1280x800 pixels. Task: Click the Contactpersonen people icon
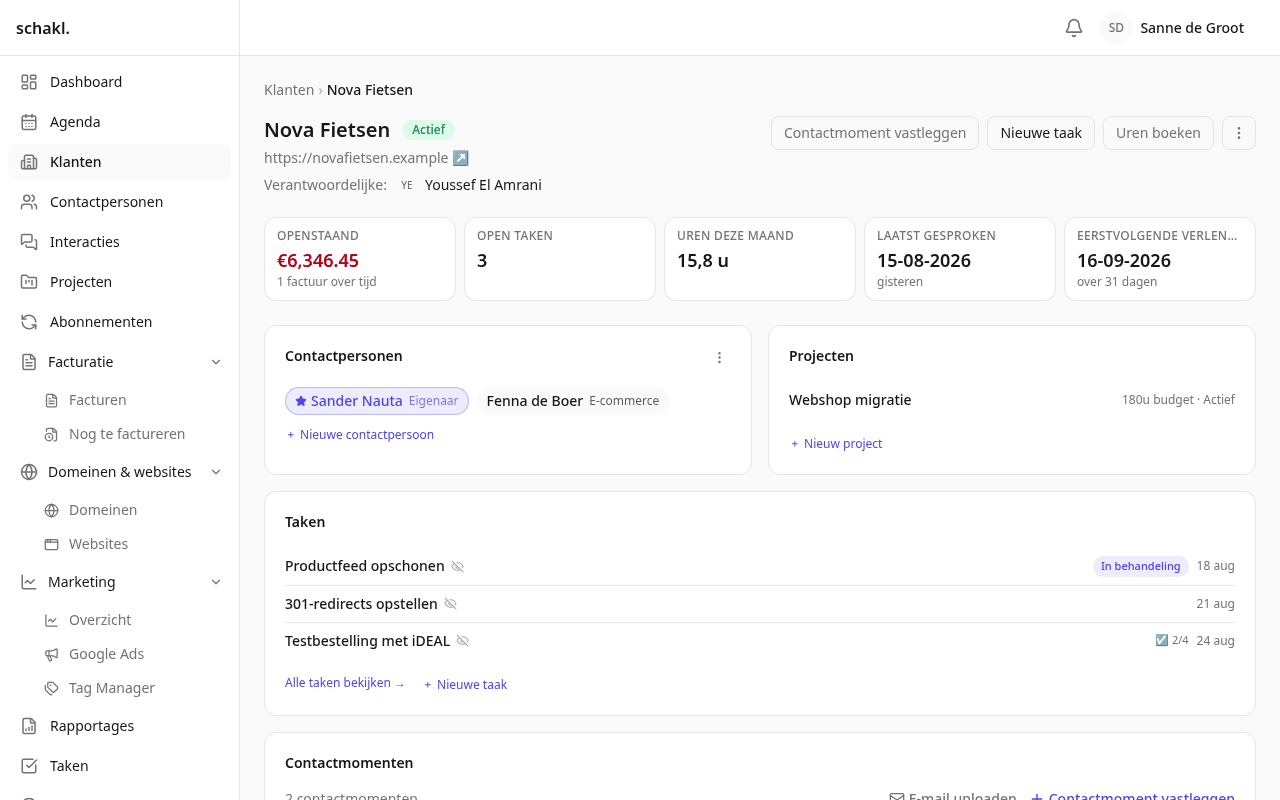coord(29,202)
